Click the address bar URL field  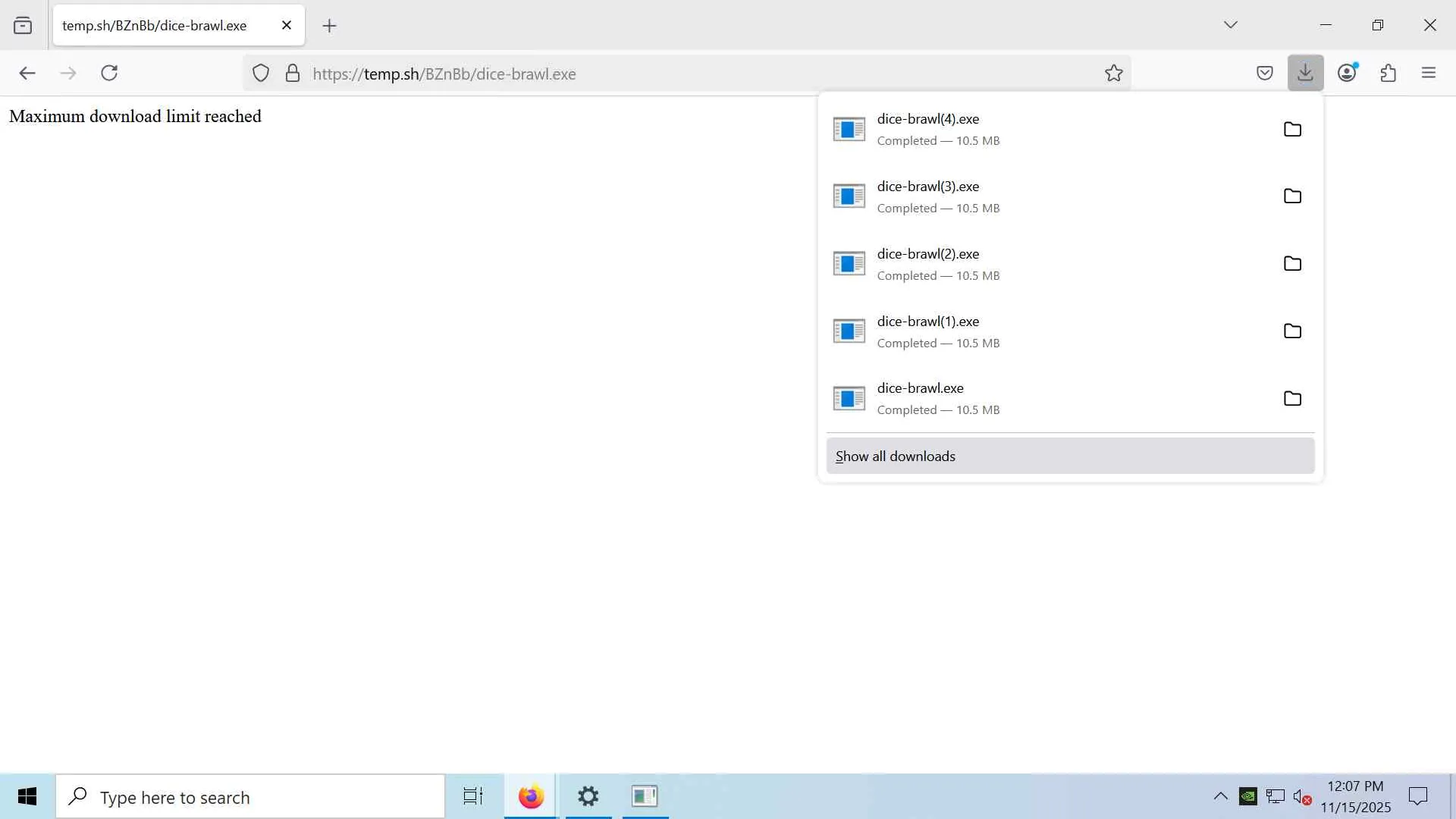(x=682, y=74)
